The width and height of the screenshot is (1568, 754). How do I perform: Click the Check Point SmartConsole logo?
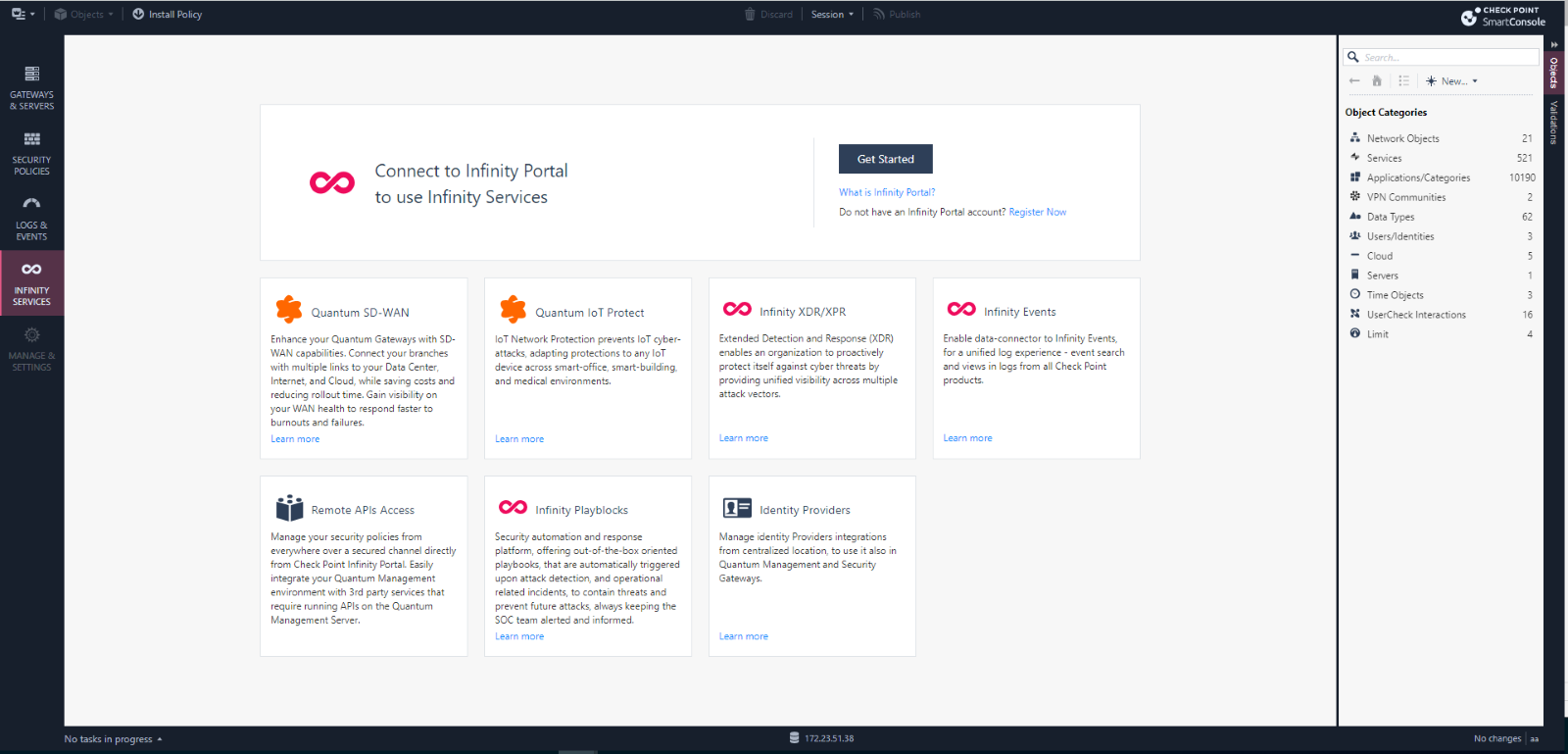click(x=1503, y=16)
